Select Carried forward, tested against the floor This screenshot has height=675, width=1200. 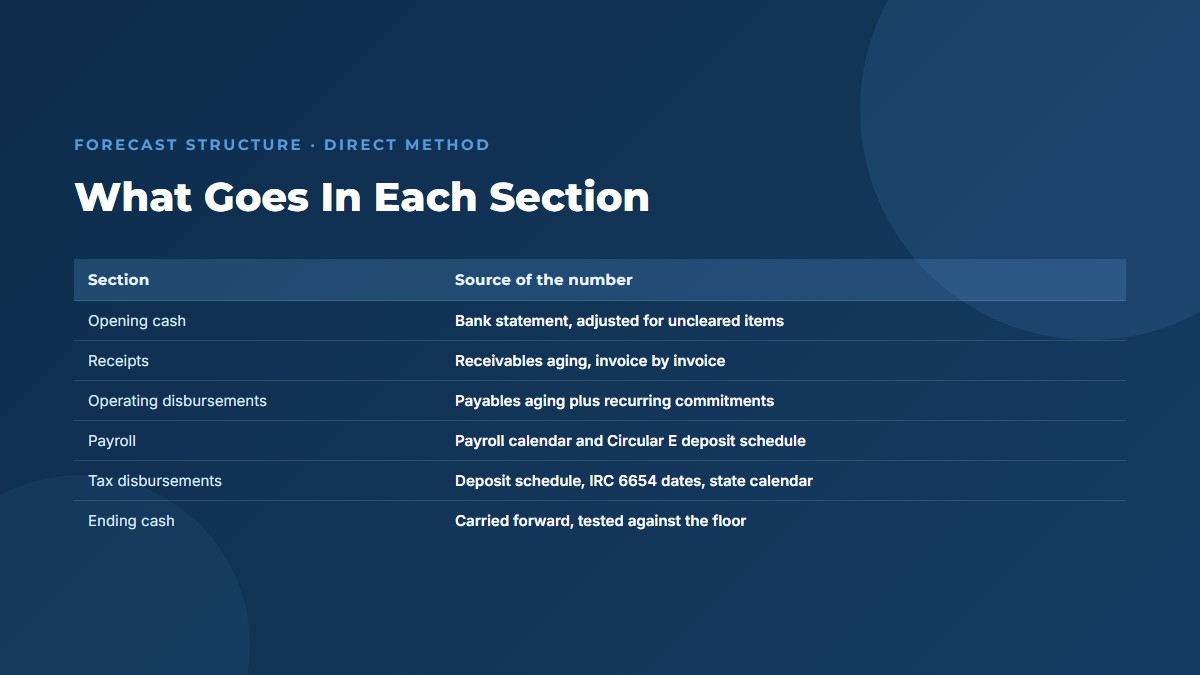point(600,521)
